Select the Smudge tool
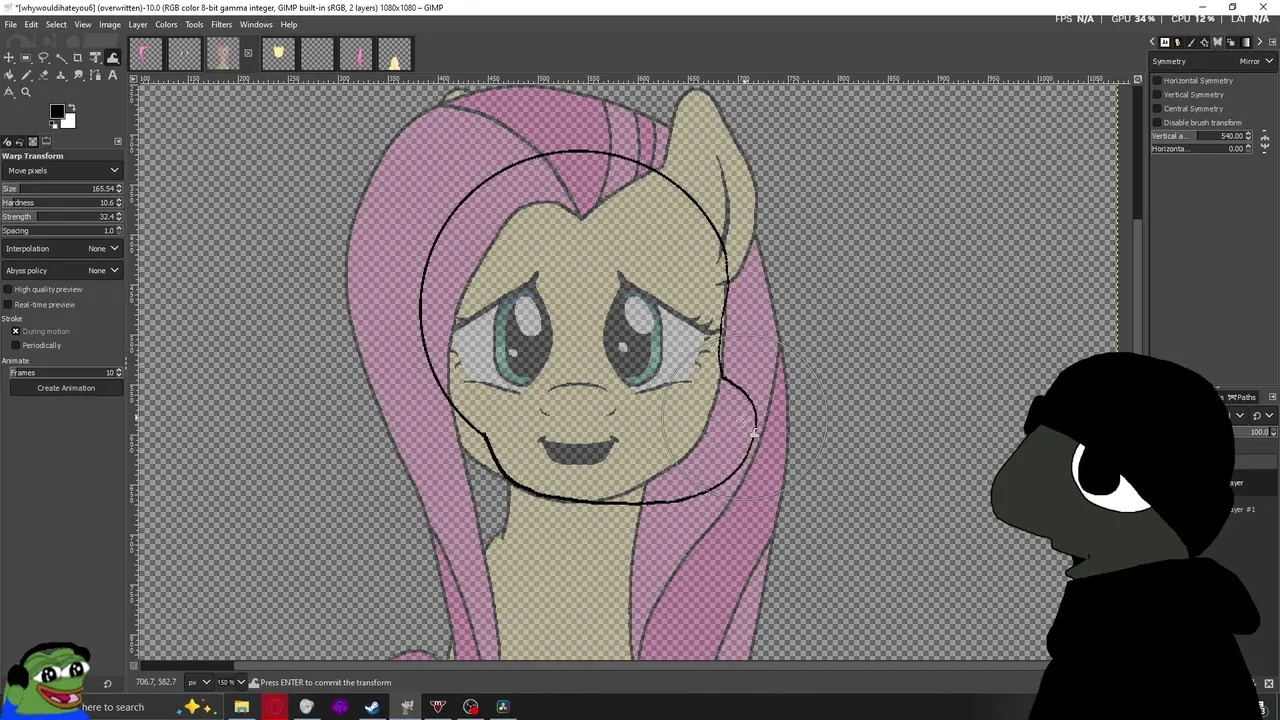Image resolution: width=1280 pixels, height=720 pixels. 78,75
